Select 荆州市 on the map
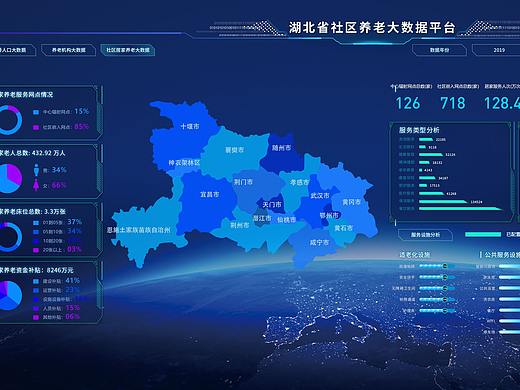520x390 pixels. (x=240, y=225)
